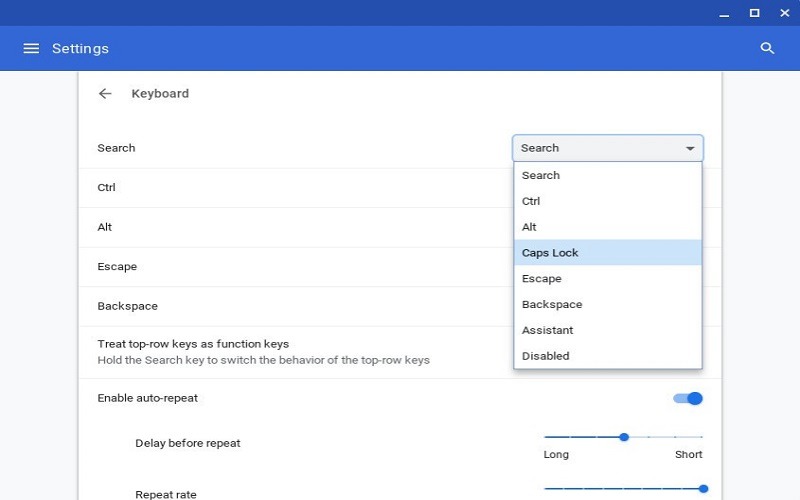Screen dimensions: 800x500
Task: Click the Hold the Search key description
Action: [263, 360]
